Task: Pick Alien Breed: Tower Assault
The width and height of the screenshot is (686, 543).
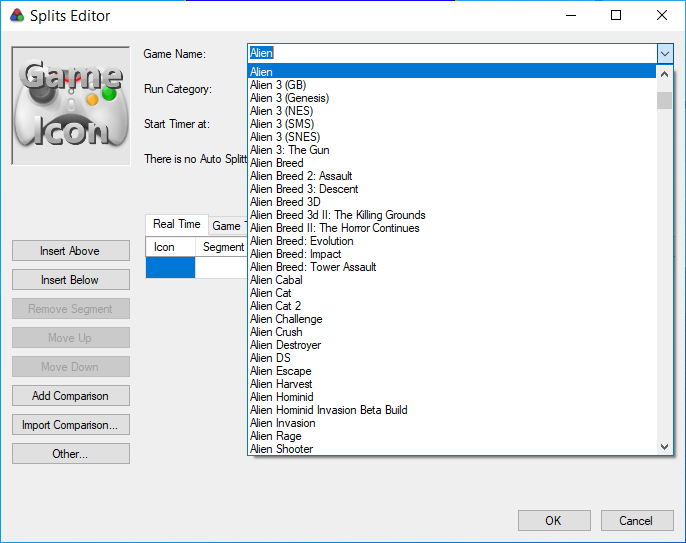Action: [452, 267]
